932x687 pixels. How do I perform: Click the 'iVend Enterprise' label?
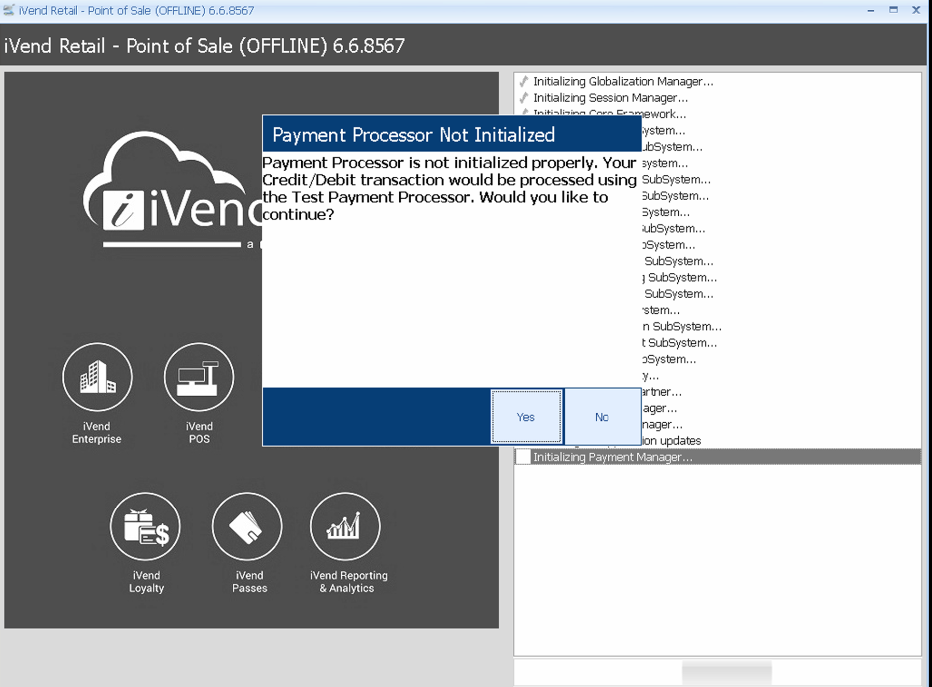pyautogui.click(x=97, y=433)
